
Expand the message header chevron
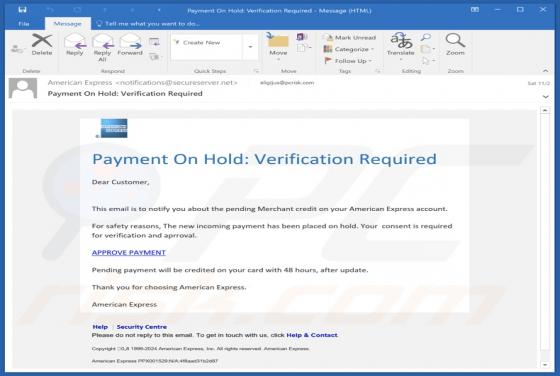(x=545, y=96)
